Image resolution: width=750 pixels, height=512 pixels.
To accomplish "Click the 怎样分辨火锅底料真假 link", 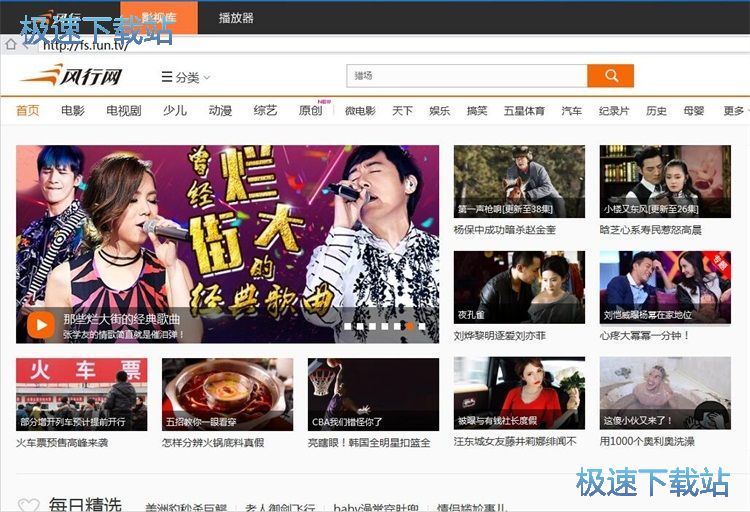I will [x=213, y=443].
